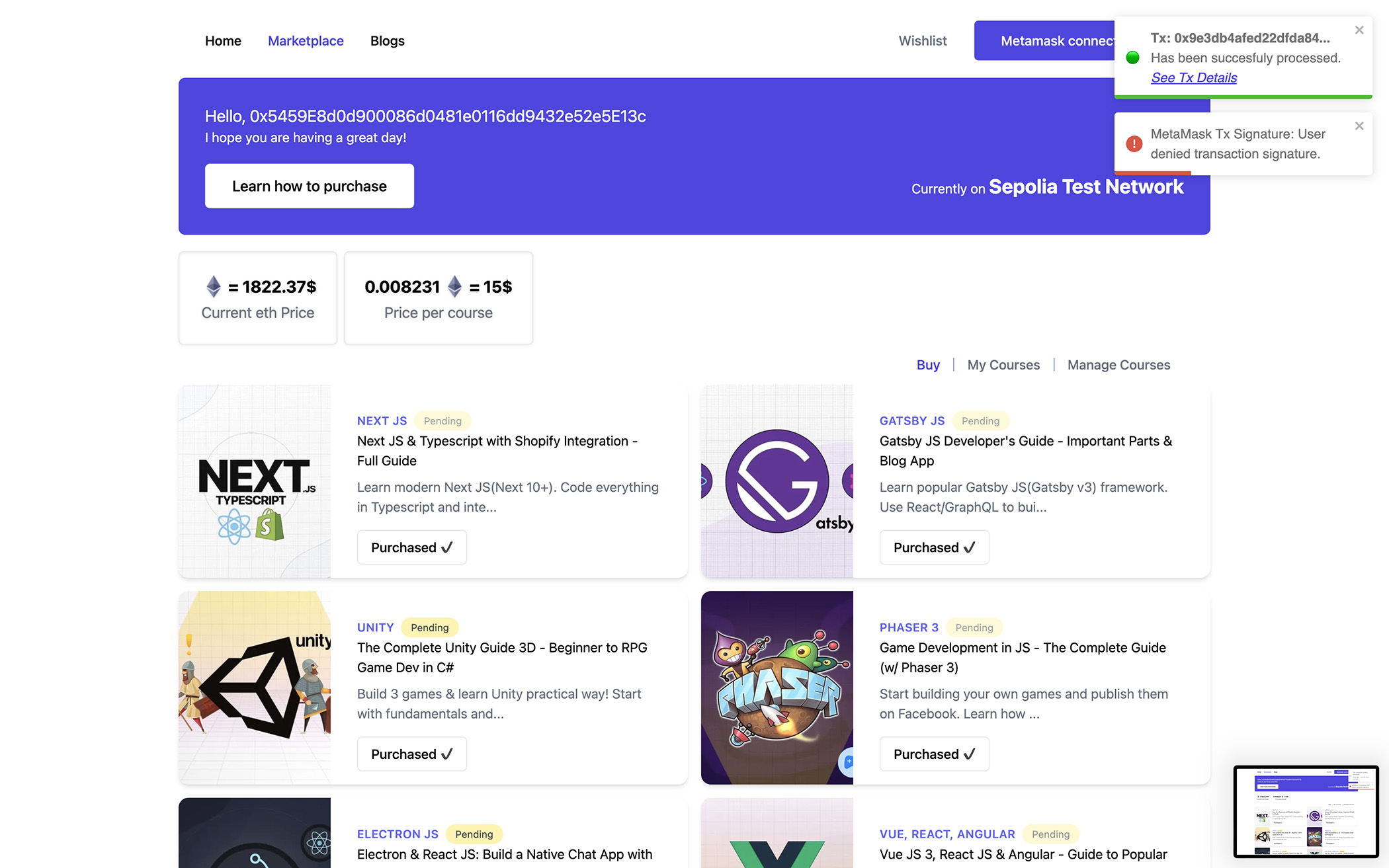Go to the Home nav item
This screenshot has width=1389, height=868.
click(x=223, y=41)
